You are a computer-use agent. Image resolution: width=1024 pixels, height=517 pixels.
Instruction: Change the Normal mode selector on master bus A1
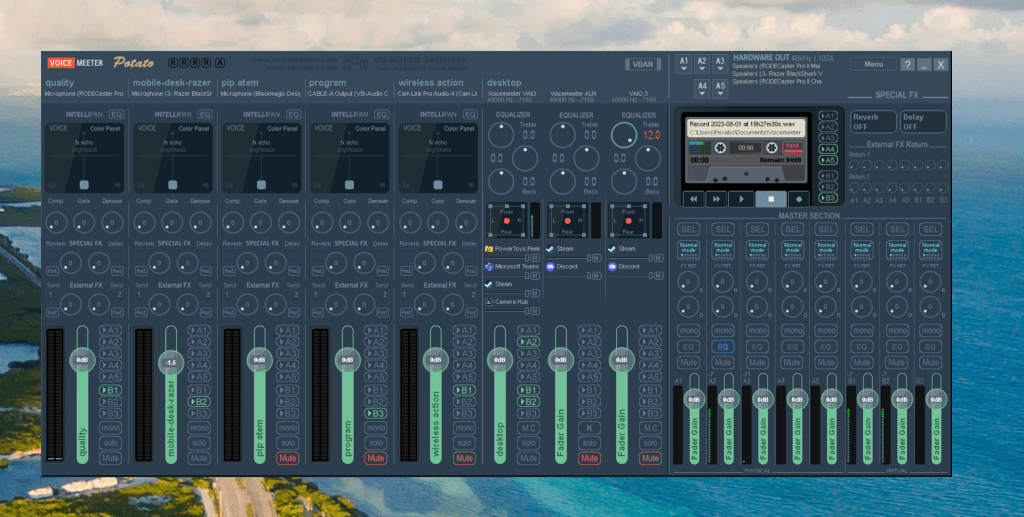pos(688,251)
